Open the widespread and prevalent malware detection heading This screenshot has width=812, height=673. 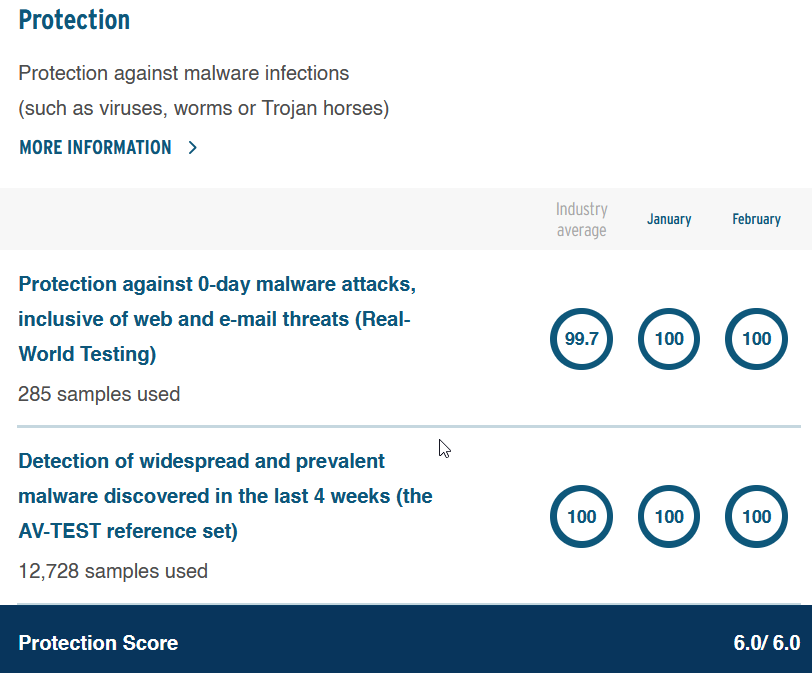pos(225,496)
